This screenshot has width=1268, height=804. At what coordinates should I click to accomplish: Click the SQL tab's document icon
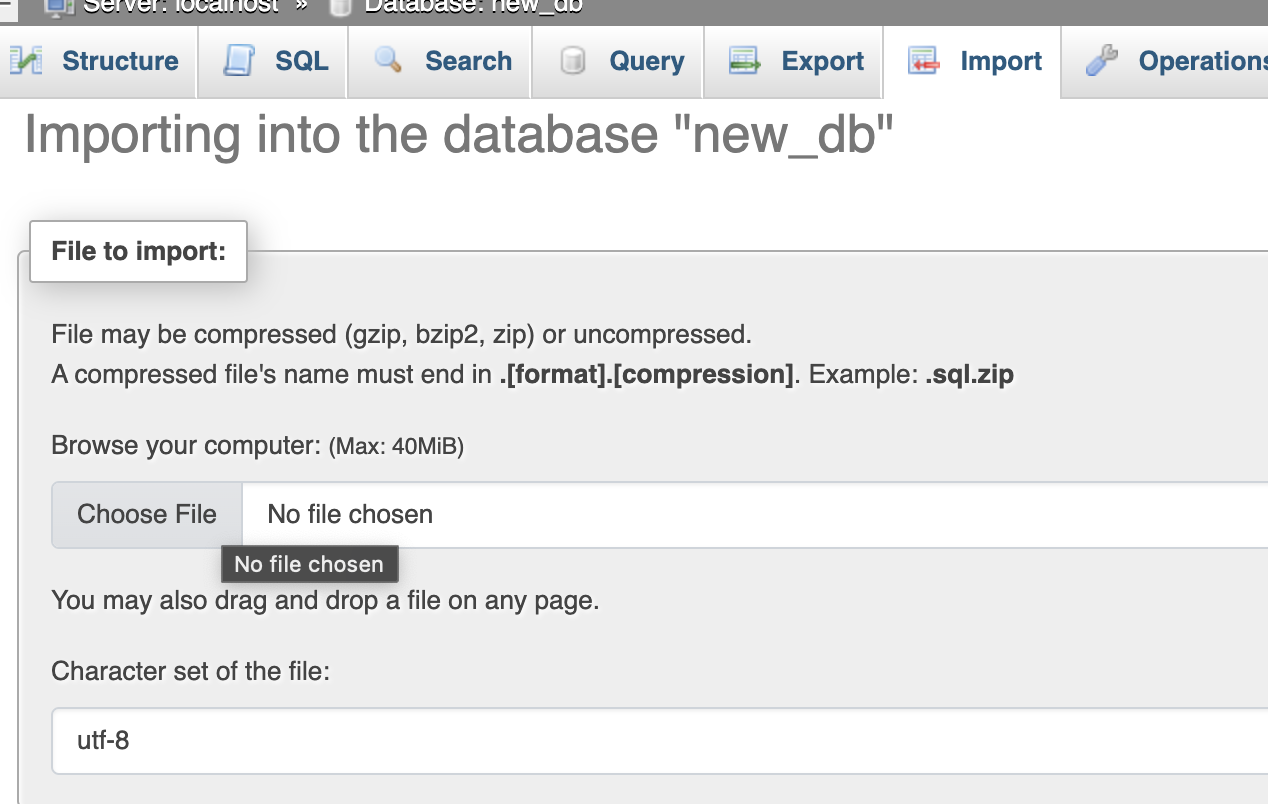pos(238,61)
